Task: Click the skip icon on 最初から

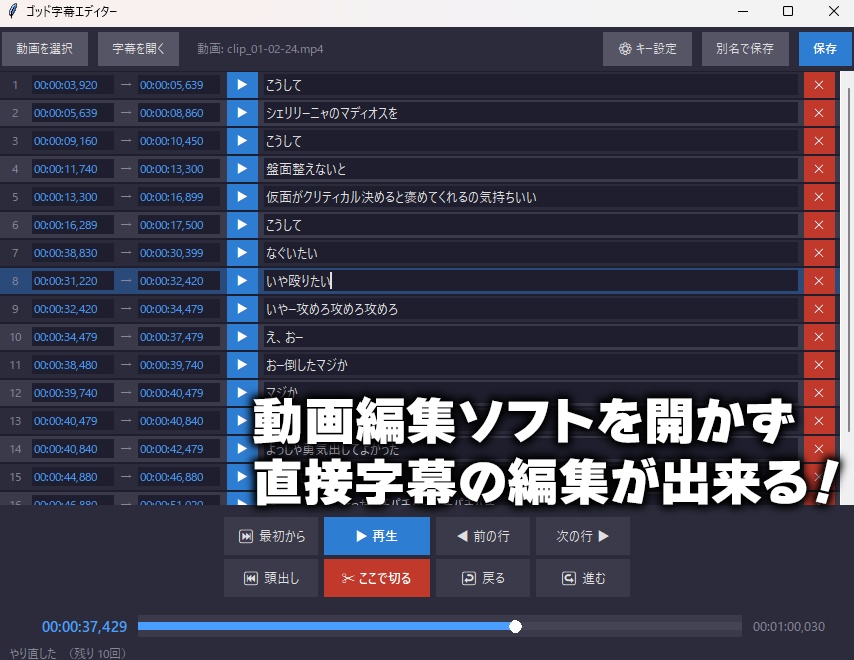Action: point(248,536)
